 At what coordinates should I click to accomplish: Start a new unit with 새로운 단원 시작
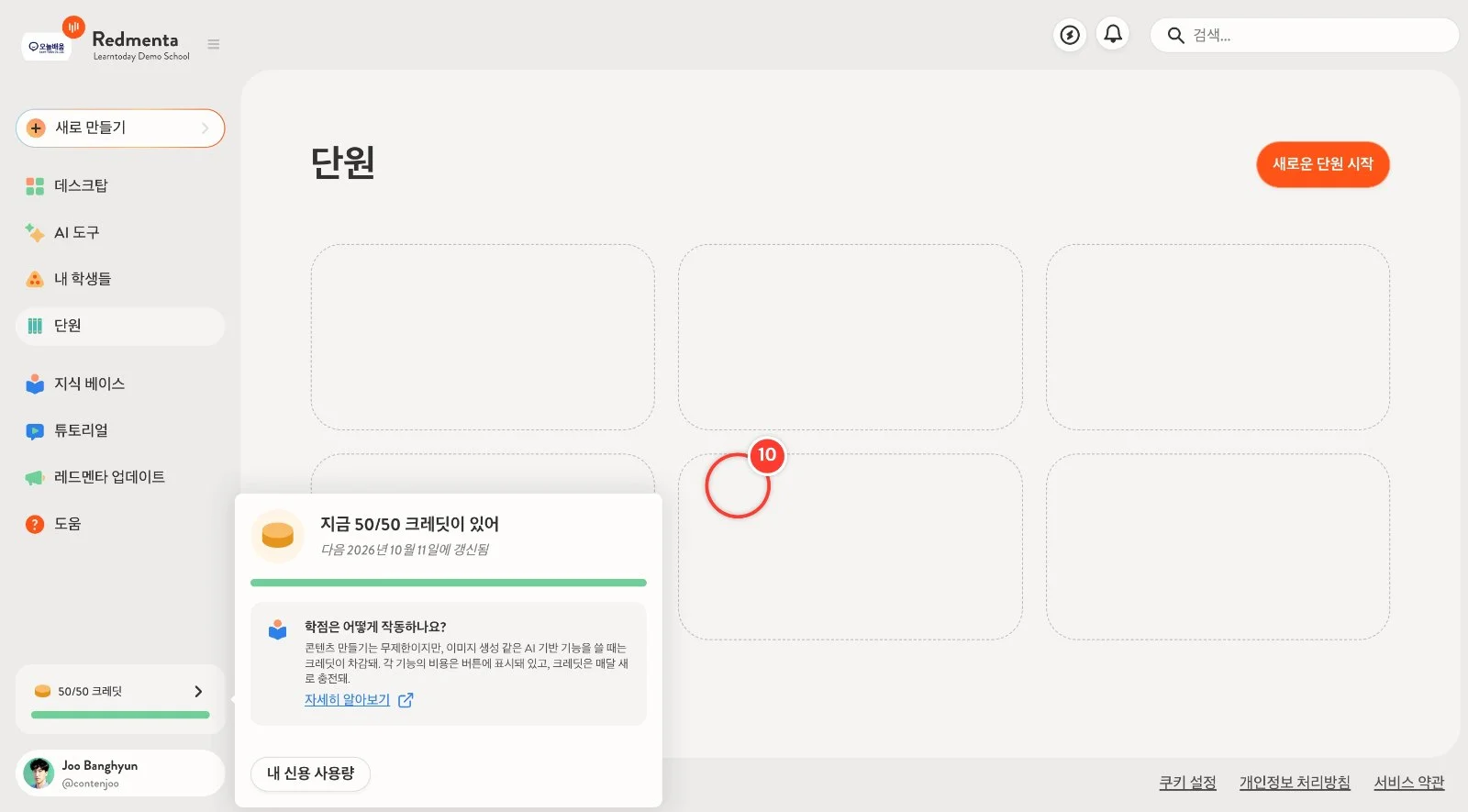(x=1322, y=164)
